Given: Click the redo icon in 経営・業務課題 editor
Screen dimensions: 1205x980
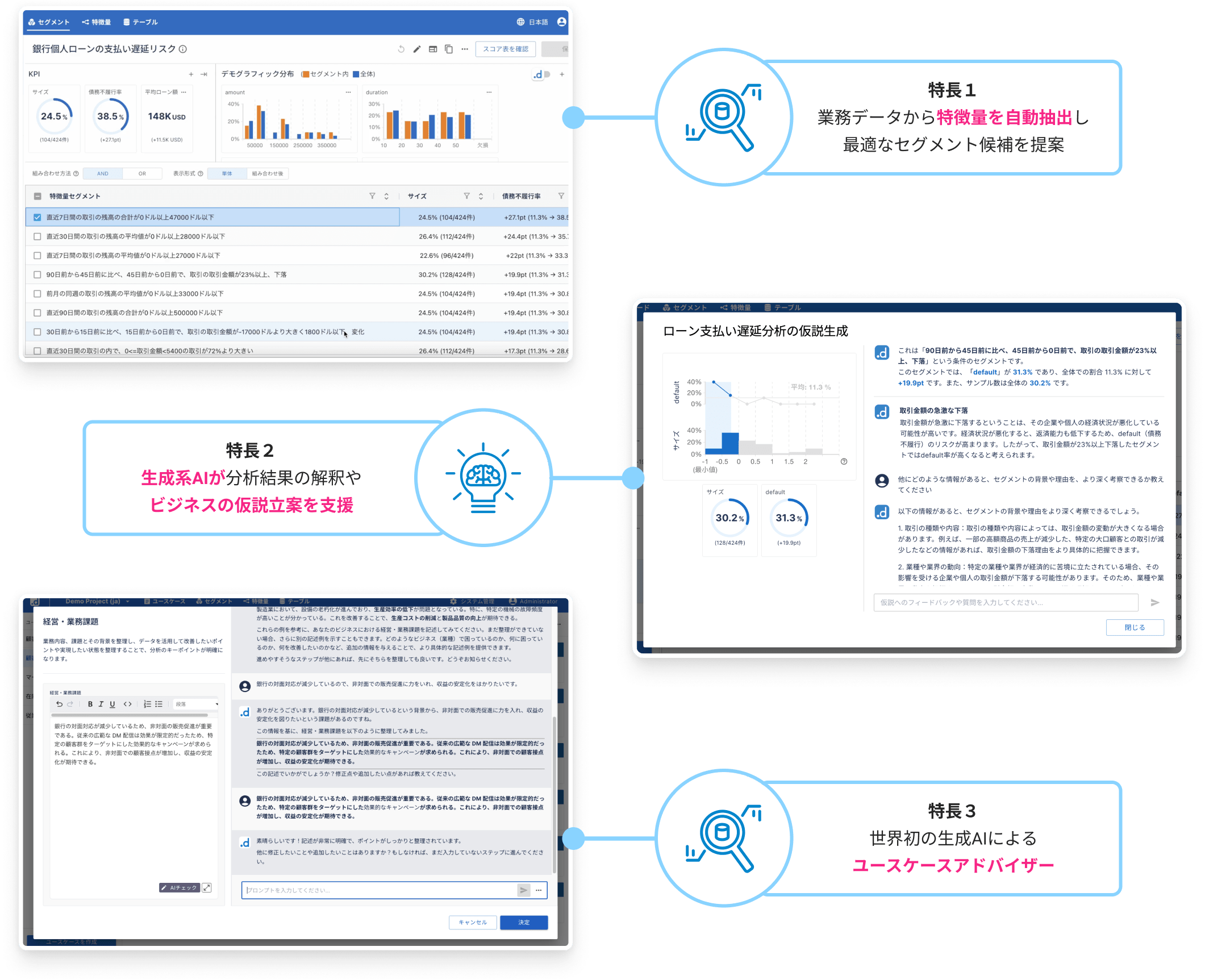Looking at the screenshot, I should [70, 704].
